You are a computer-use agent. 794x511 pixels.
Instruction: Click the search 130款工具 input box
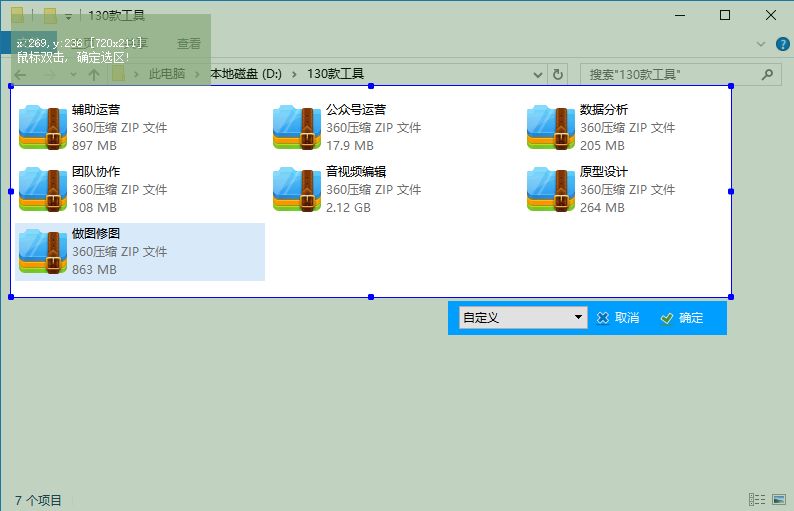click(x=668, y=74)
